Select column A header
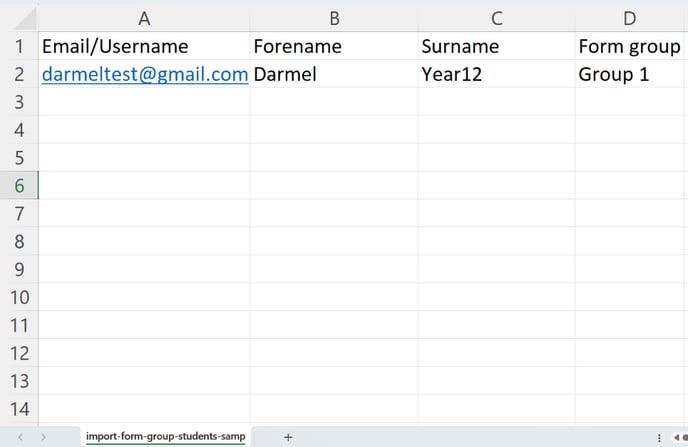Viewport: 688px width, 447px height. [144, 19]
